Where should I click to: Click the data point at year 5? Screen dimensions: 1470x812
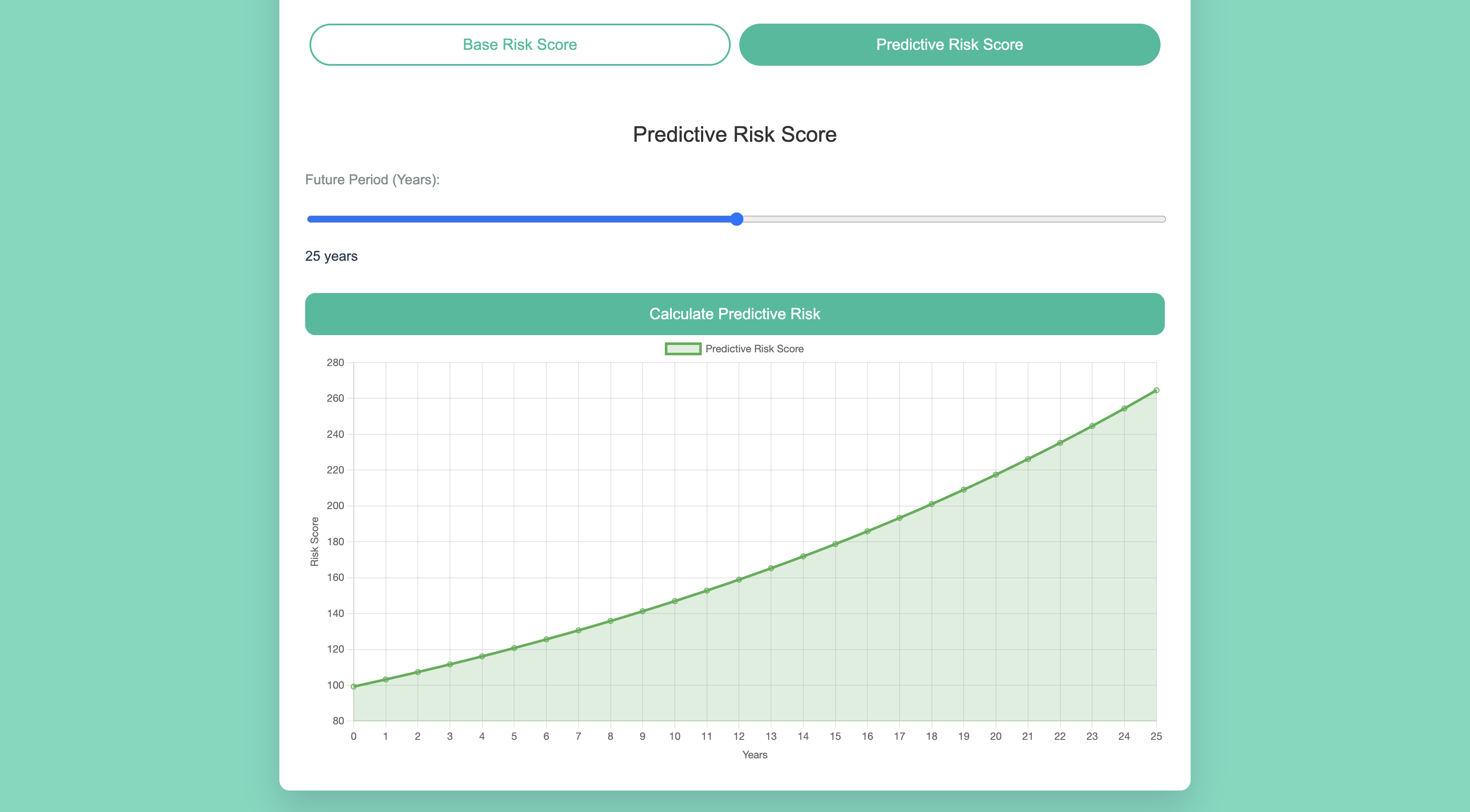514,648
